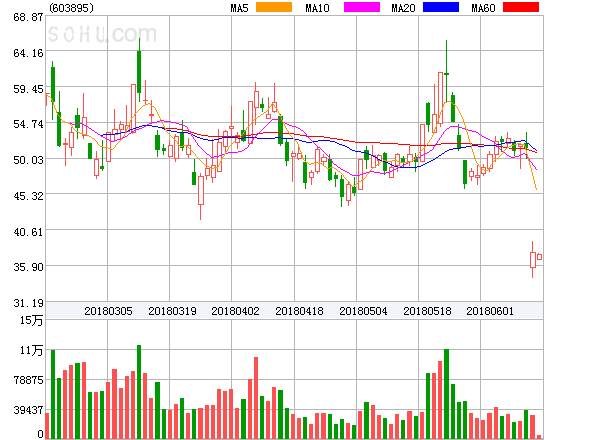600x440 pixels.
Task: Click the 31.19 price axis label
Action: pos(28,303)
